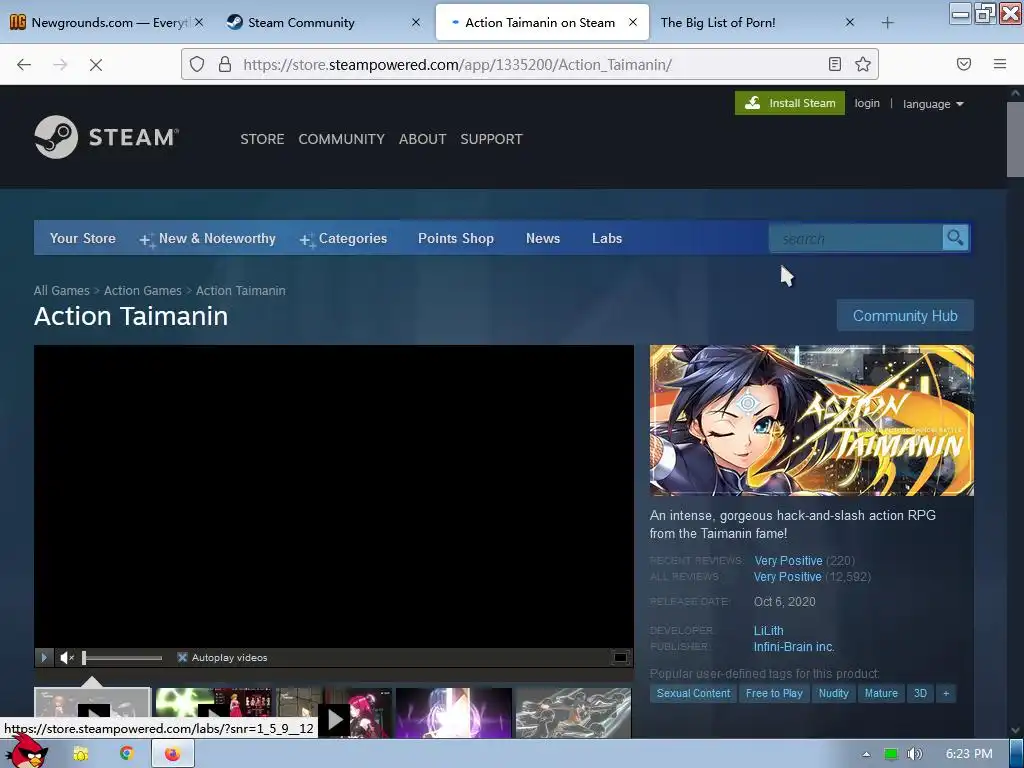Click inside the store search field

pyautogui.click(x=856, y=238)
